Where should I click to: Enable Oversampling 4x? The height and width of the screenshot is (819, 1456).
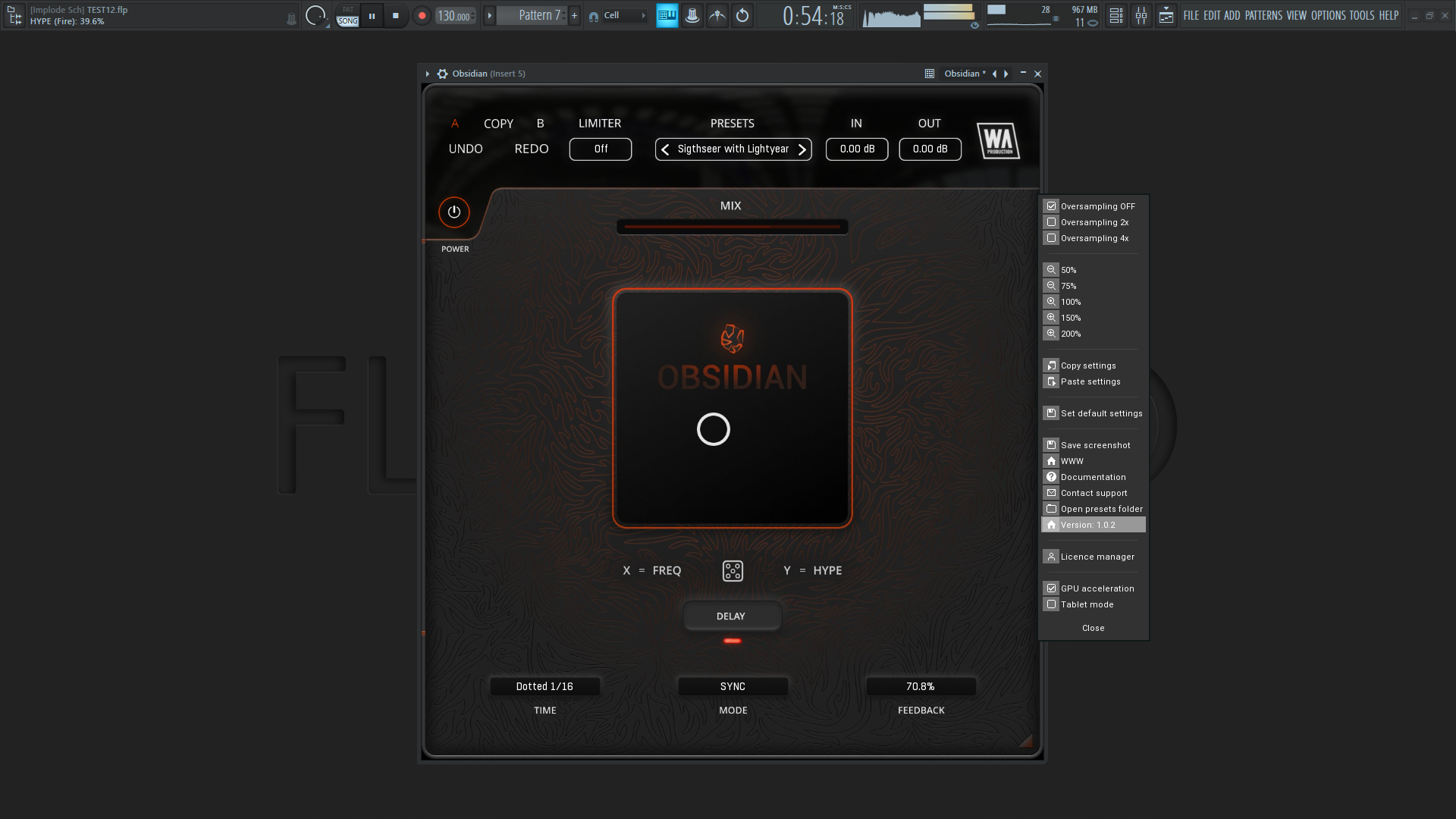pyautogui.click(x=1051, y=238)
